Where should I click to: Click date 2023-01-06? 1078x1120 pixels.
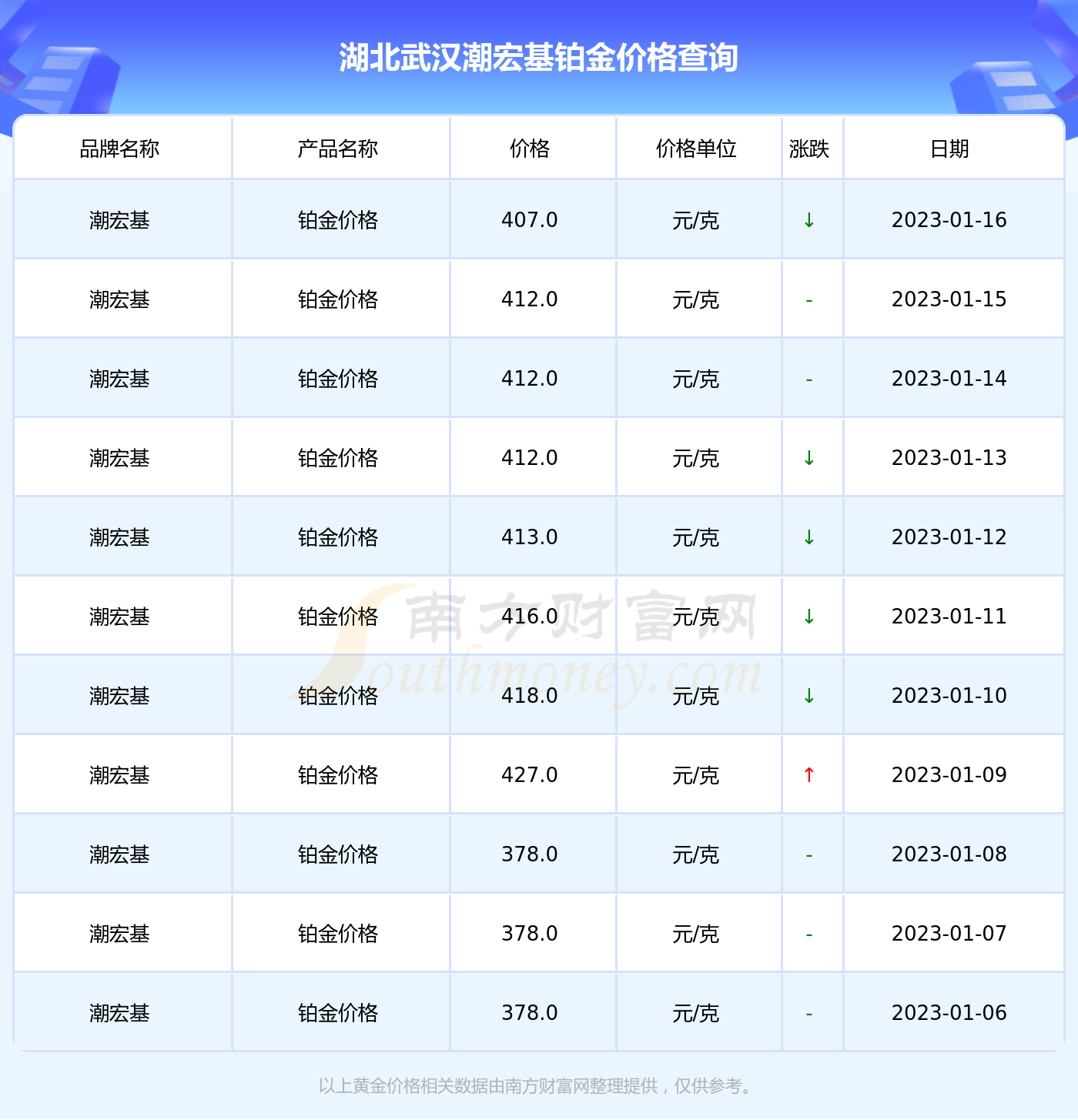pos(949,1013)
